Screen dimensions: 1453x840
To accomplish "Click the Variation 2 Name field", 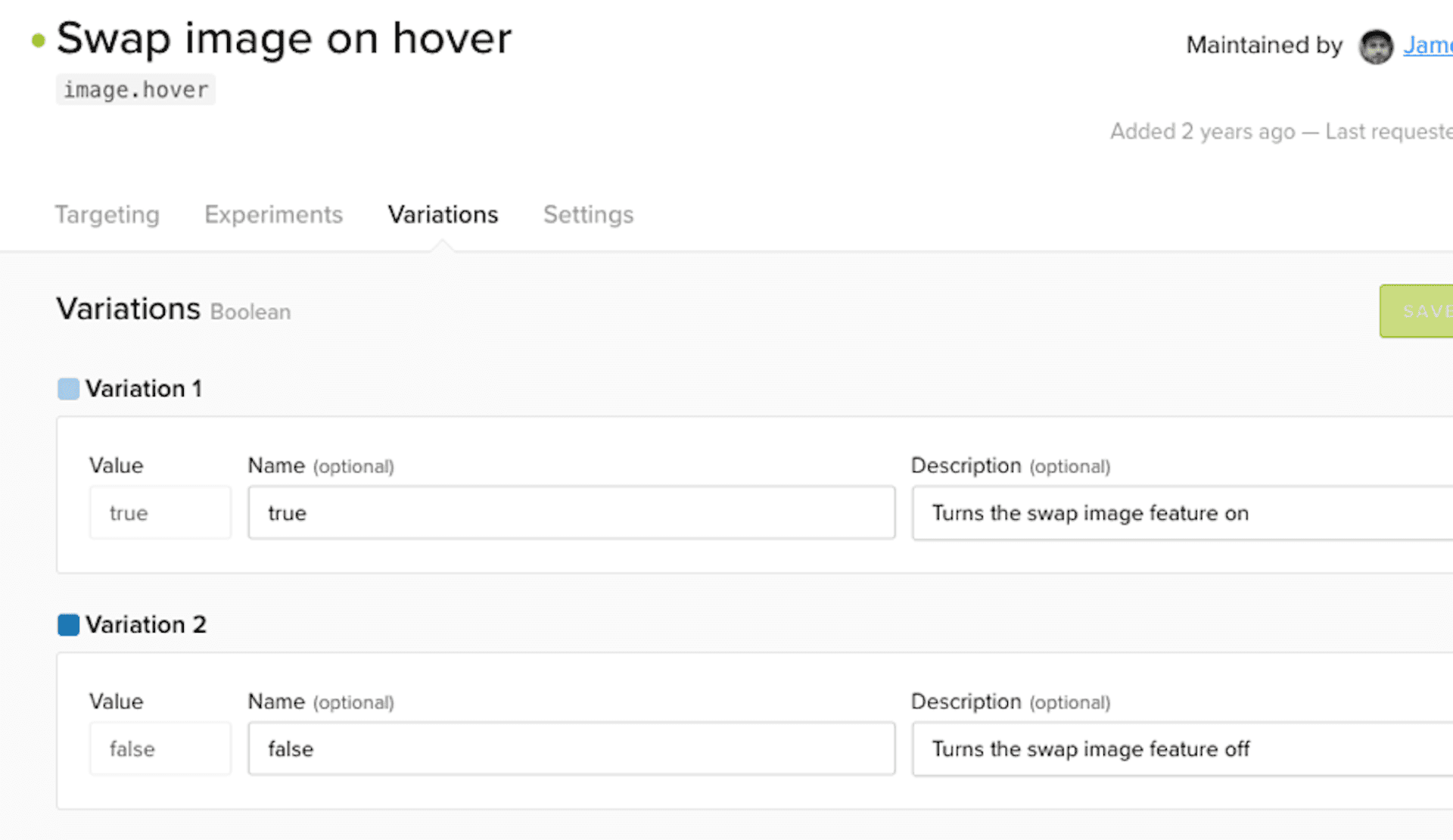I will [x=572, y=748].
